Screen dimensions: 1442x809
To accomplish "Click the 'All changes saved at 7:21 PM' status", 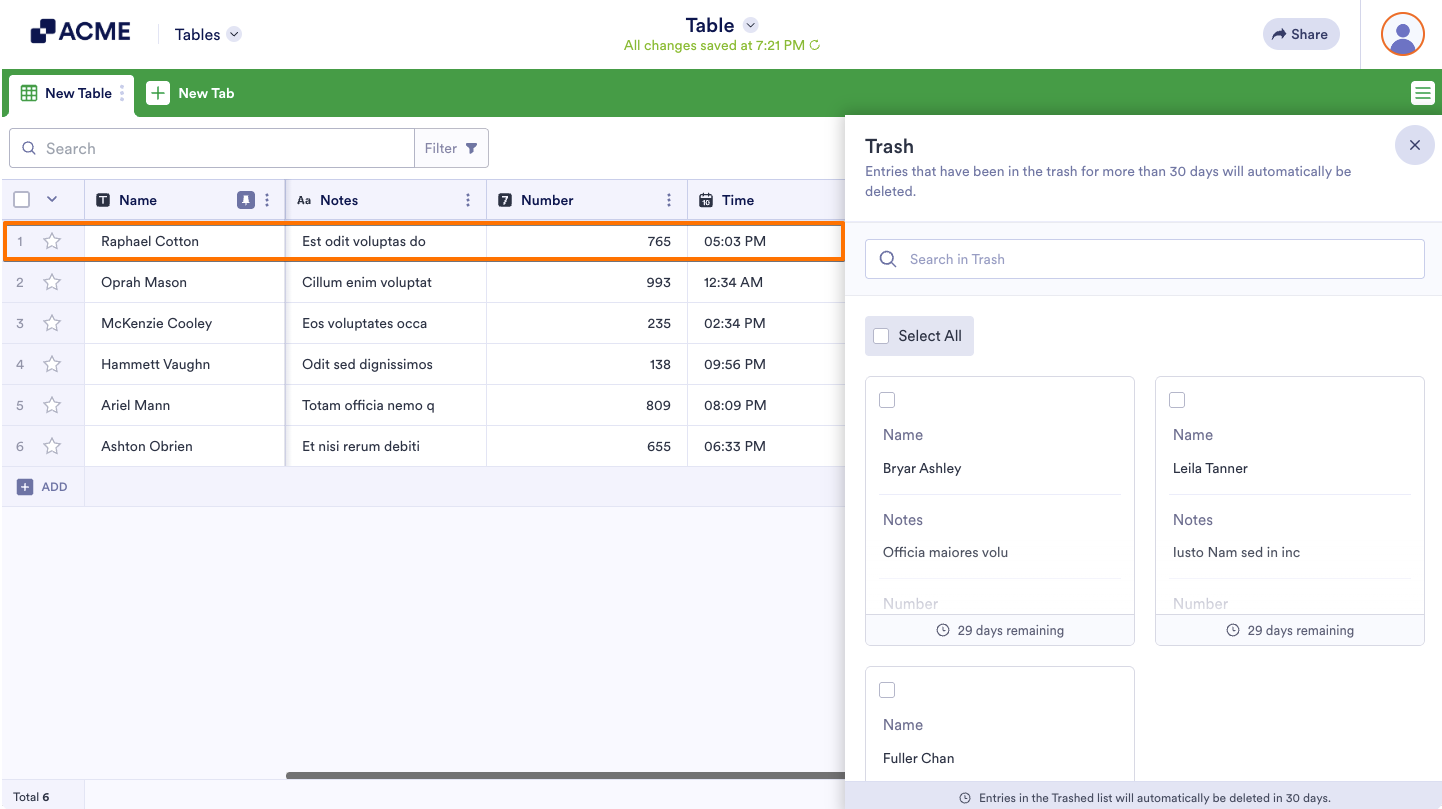I will (x=714, y=45).
